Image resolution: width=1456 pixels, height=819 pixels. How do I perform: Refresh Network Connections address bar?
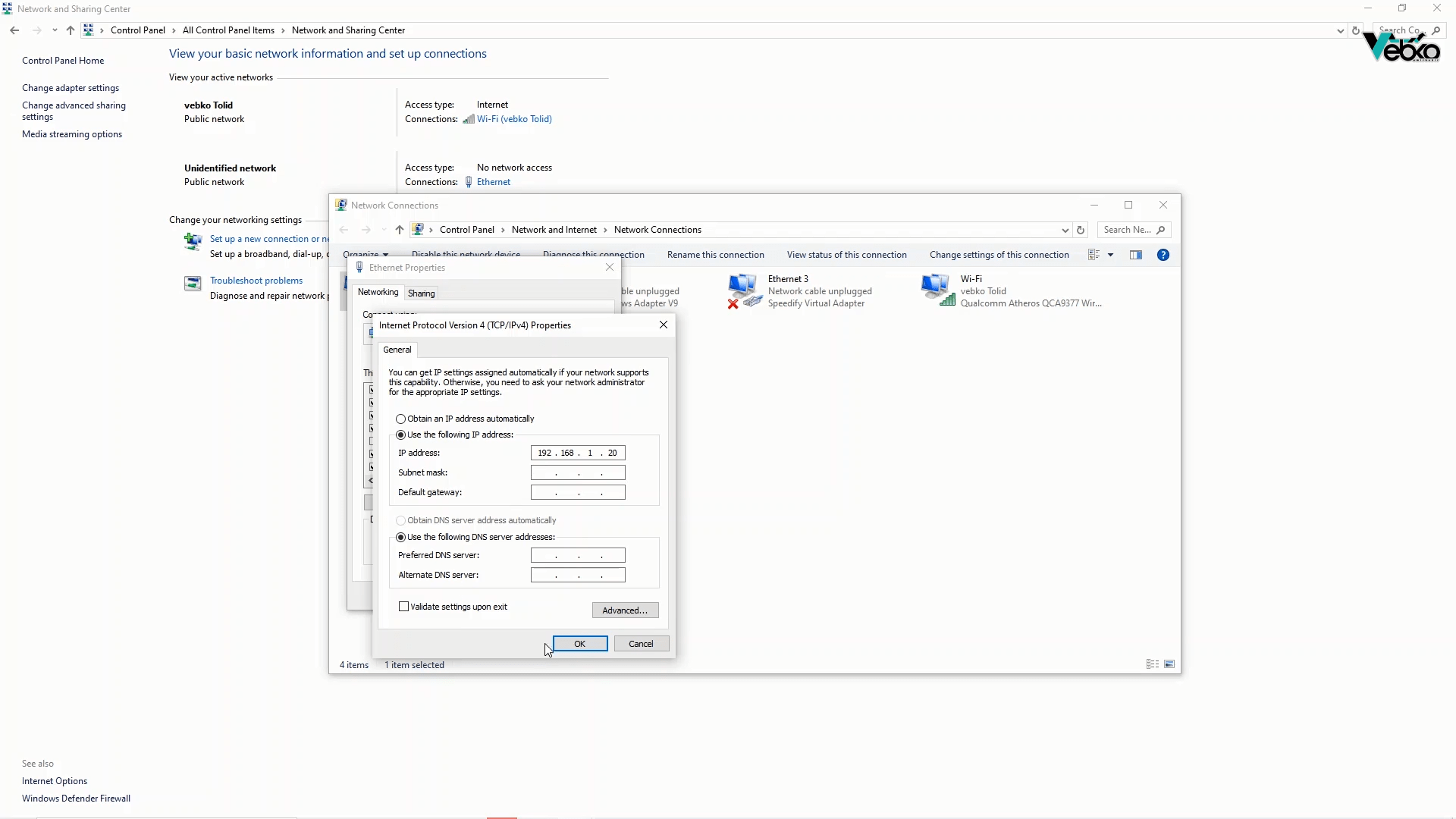(1081, 230)
